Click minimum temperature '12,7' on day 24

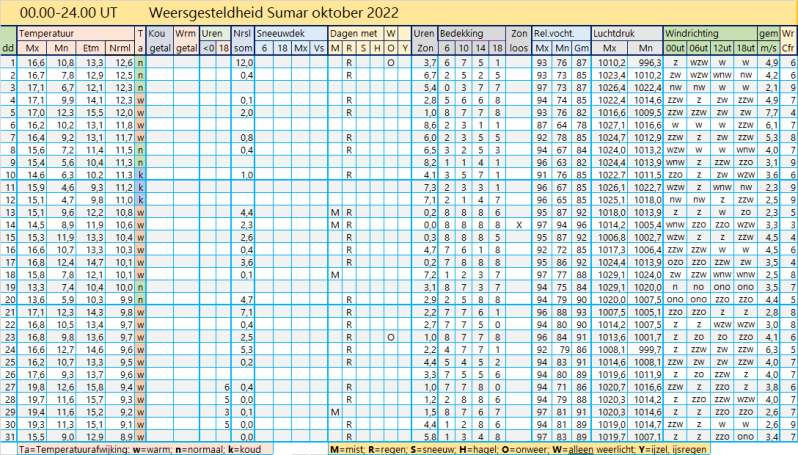(x=65, y=350)
